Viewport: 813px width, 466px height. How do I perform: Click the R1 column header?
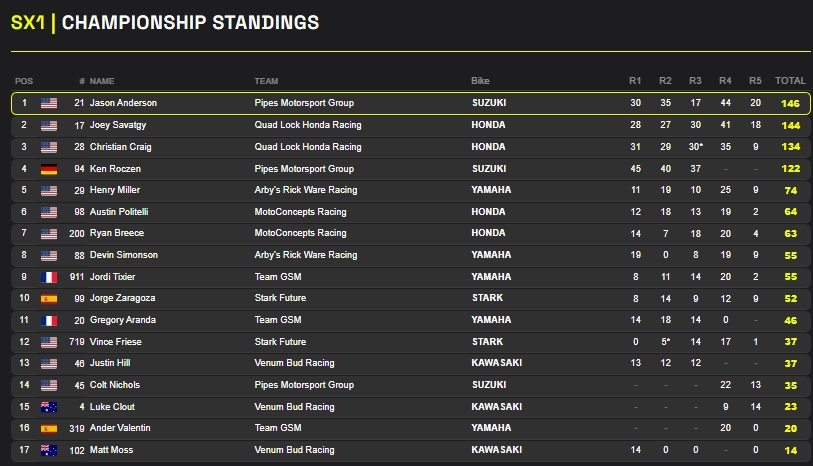[x=635, y=80]
